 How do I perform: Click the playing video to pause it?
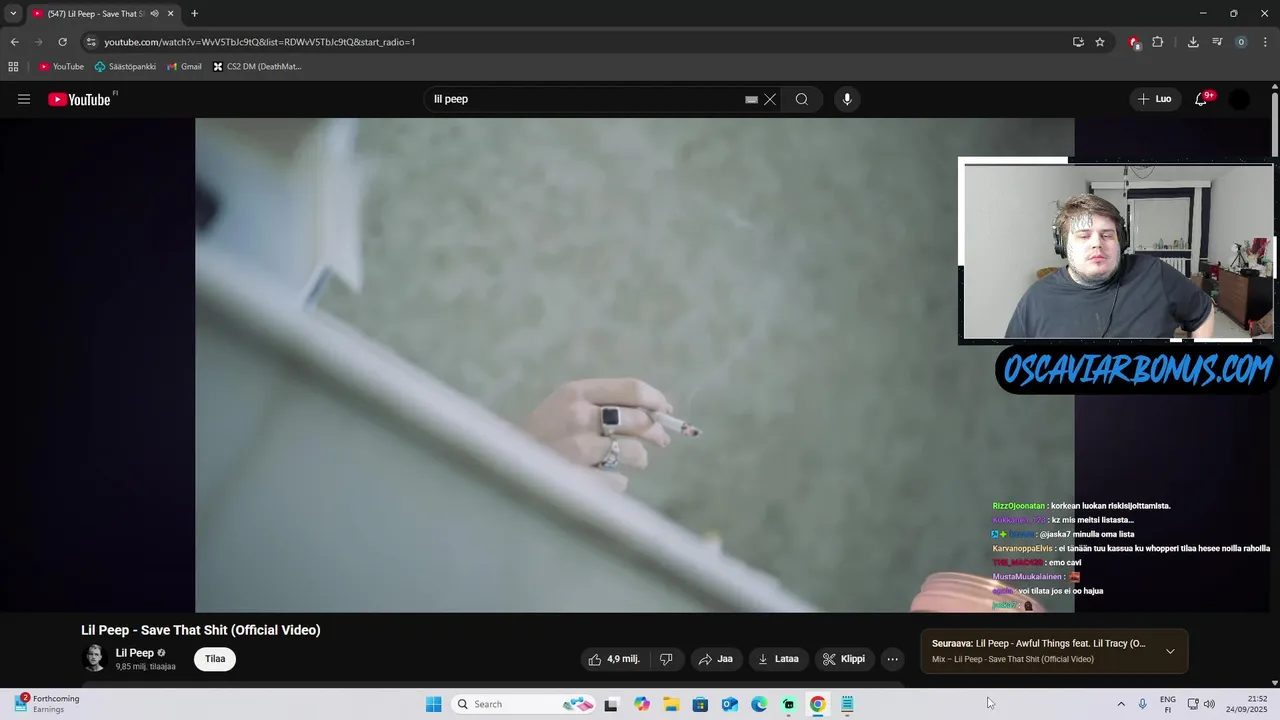[635, 365]
